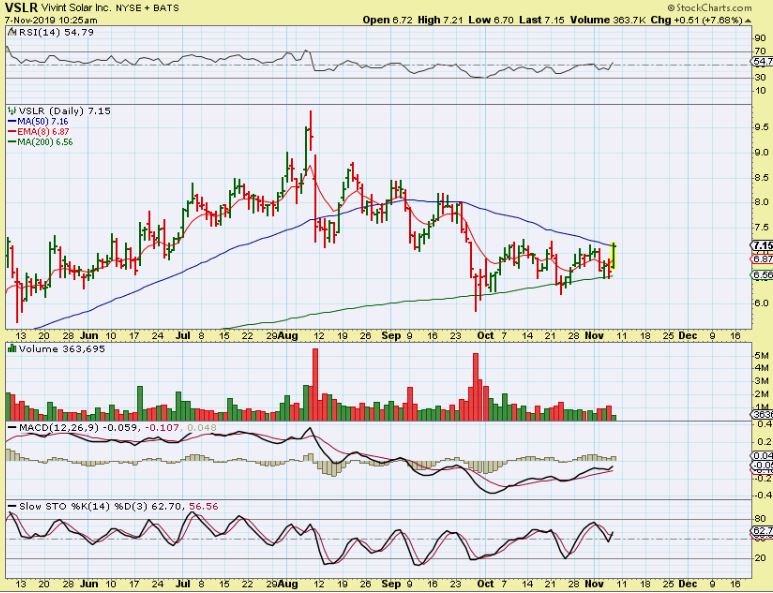Click the Vivint Solar Inc. company name

click(76, 8)
